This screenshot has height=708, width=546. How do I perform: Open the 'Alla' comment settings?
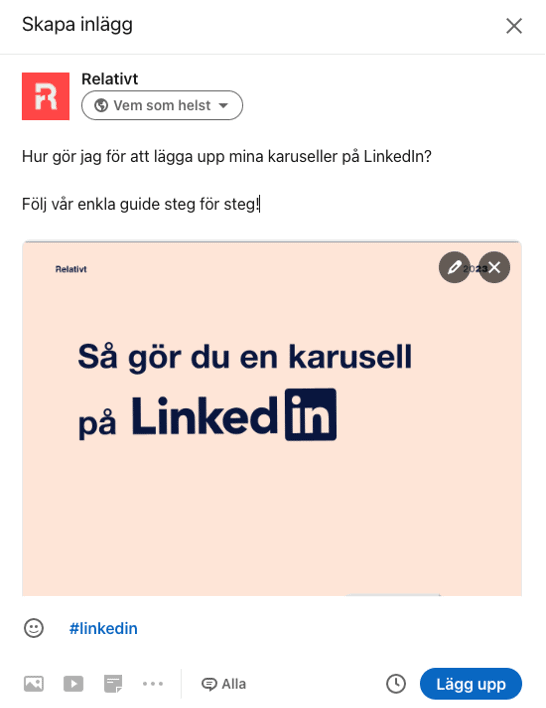(x=224, y=684)
